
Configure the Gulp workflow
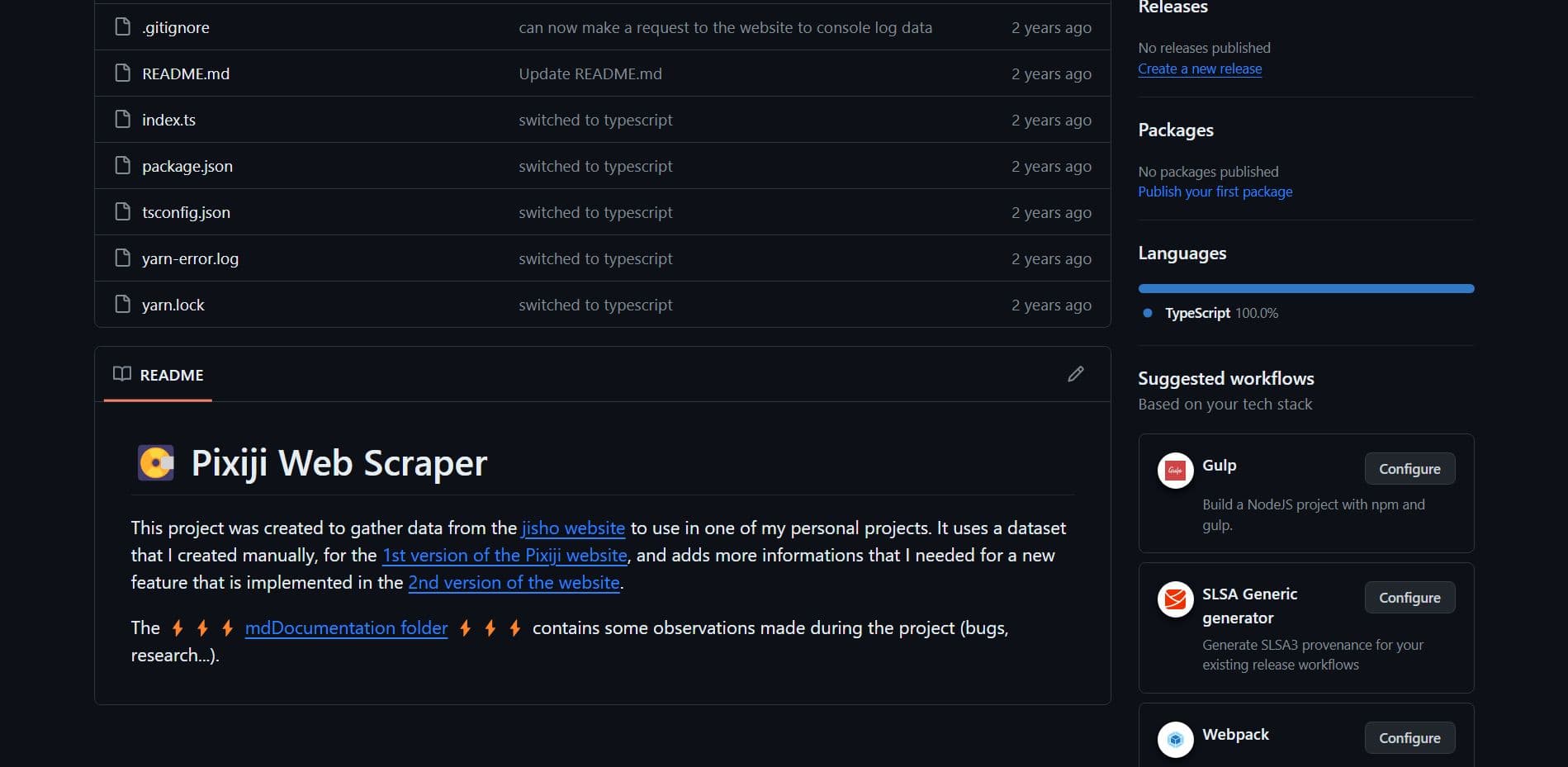pos(1409,468)
